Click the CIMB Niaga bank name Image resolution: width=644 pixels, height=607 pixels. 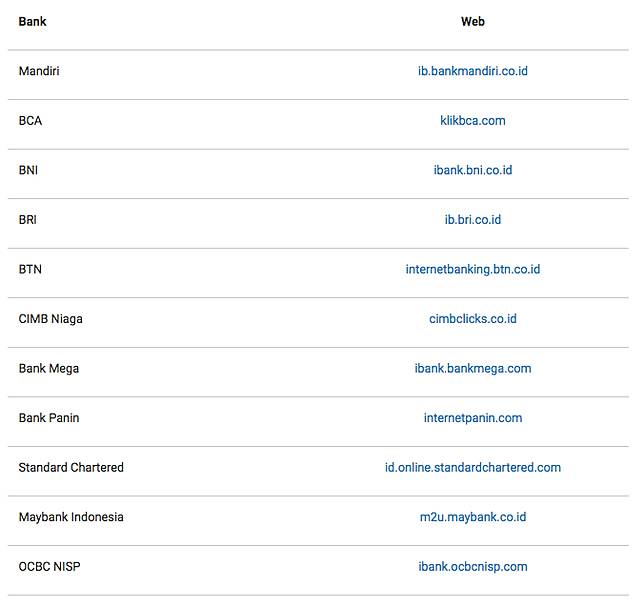coord(51,319)
